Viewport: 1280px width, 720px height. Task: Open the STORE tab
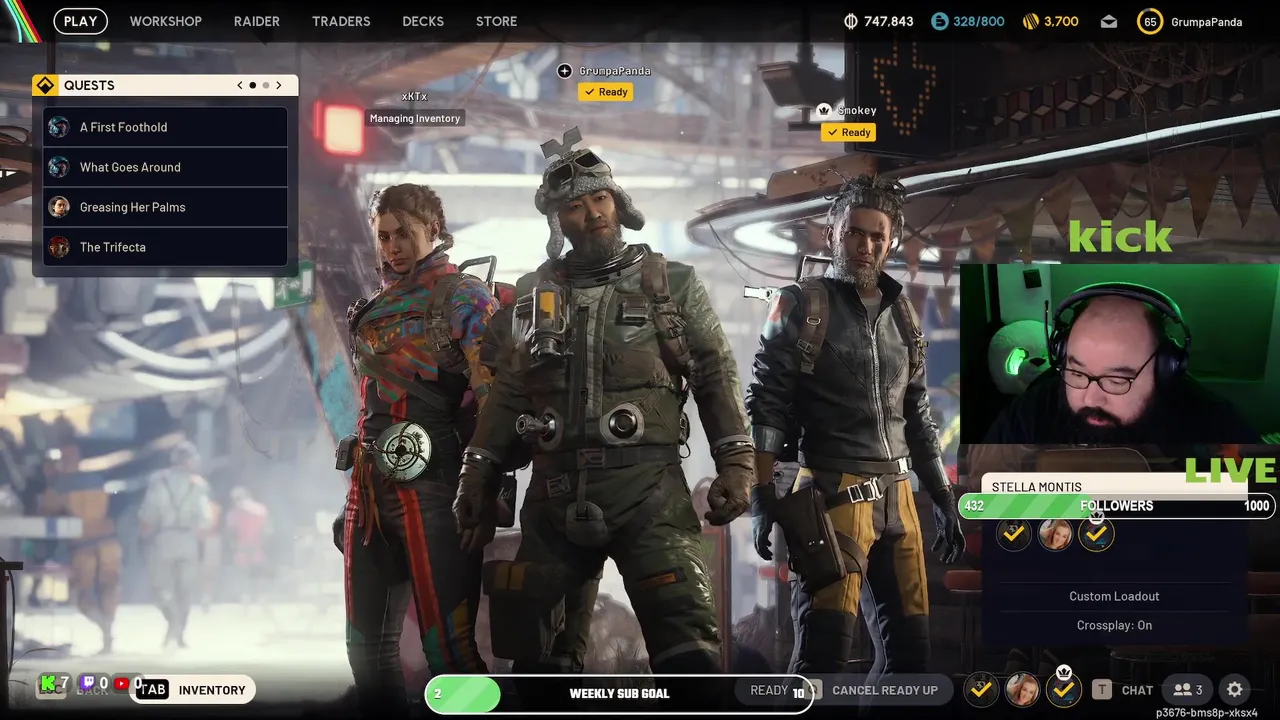496,21
